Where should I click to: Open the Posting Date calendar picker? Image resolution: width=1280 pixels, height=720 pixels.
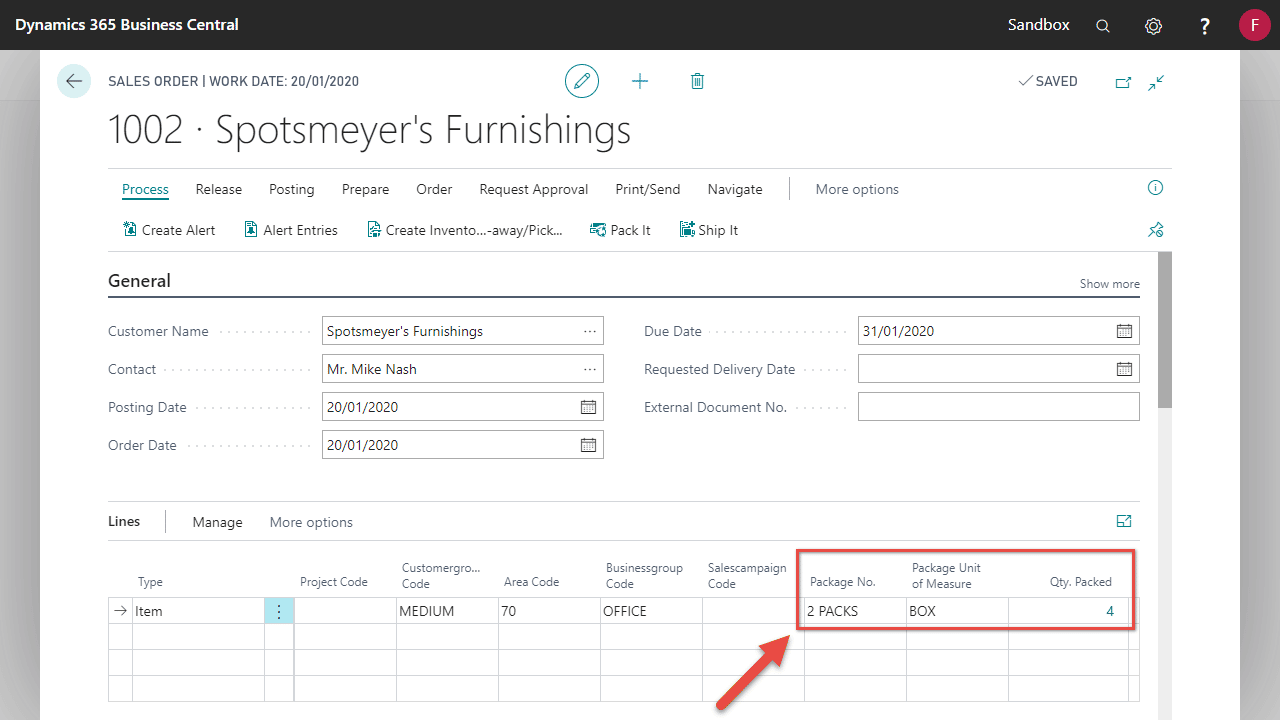click(588, 407)
